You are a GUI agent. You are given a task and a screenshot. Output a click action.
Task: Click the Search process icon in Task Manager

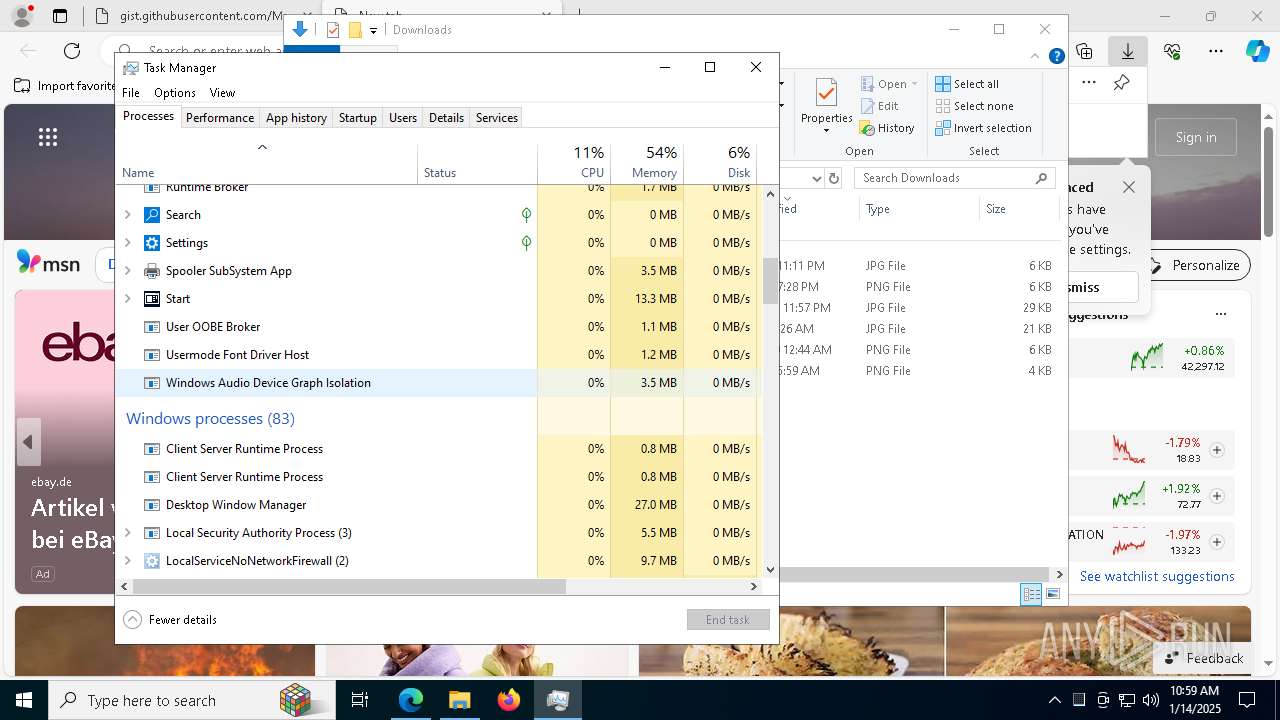[152, 215]
